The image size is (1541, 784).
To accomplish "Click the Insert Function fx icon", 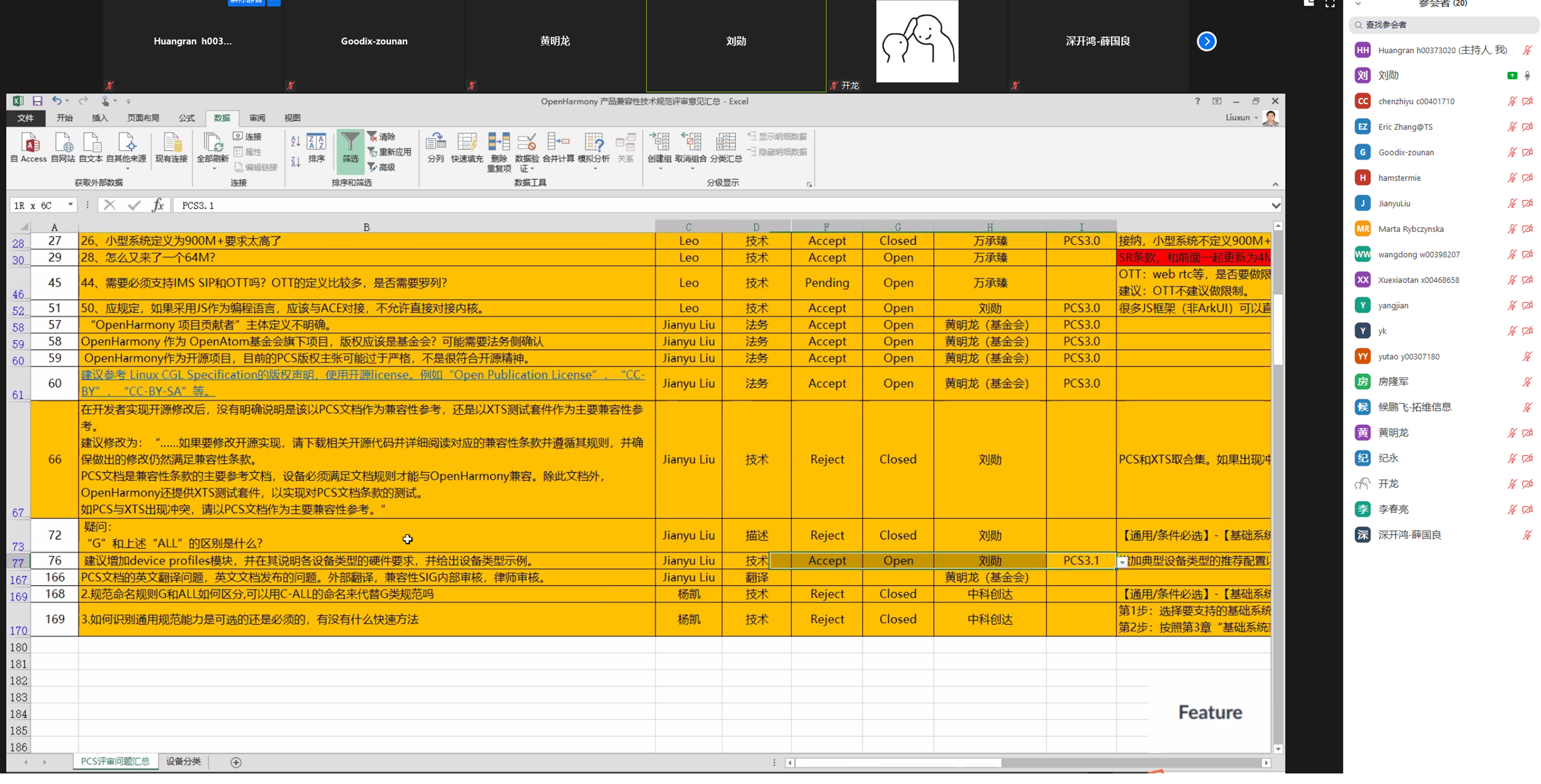I will 158,205.
